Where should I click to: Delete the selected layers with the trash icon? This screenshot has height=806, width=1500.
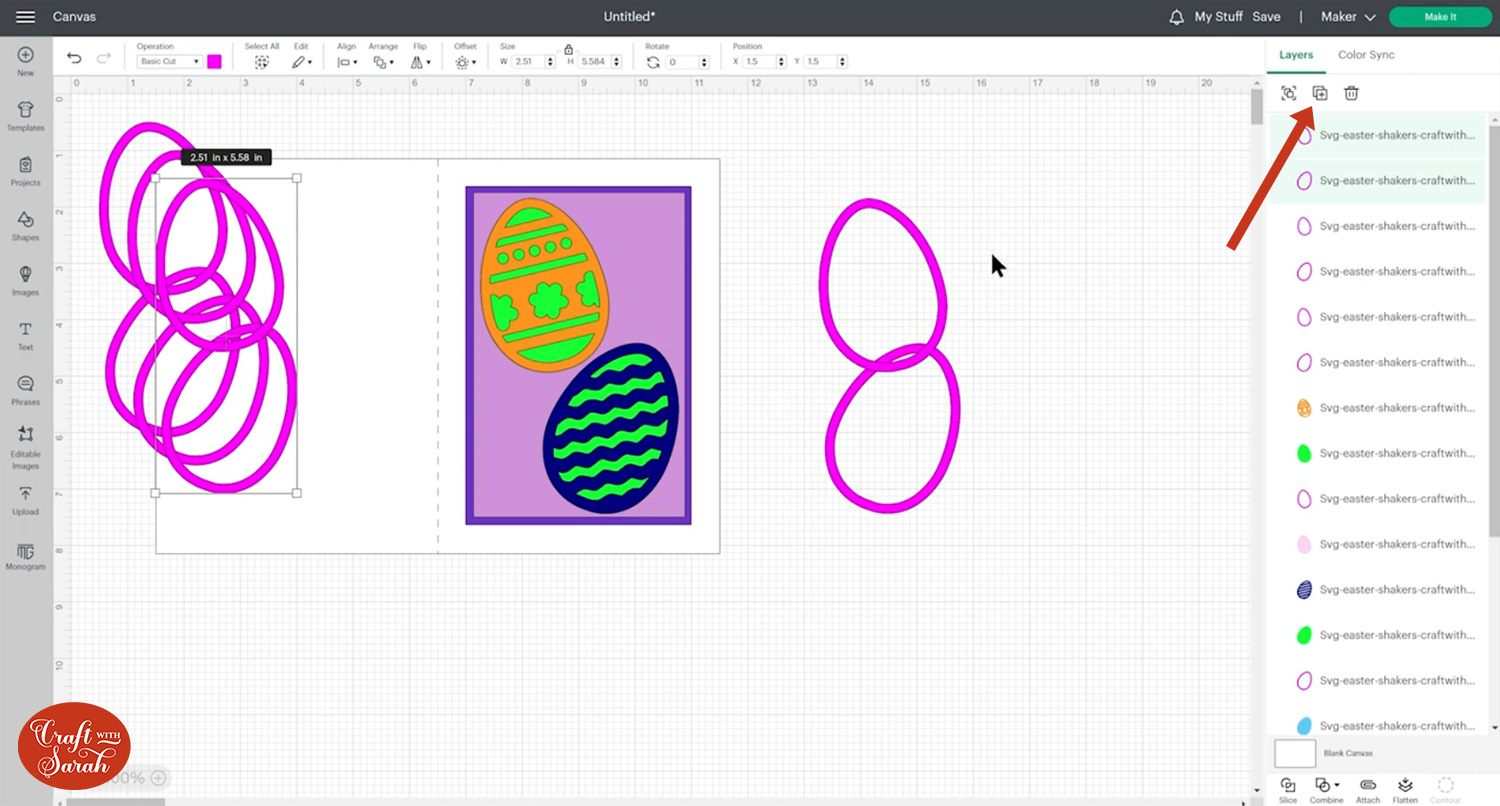click(x=1351, y=93)
